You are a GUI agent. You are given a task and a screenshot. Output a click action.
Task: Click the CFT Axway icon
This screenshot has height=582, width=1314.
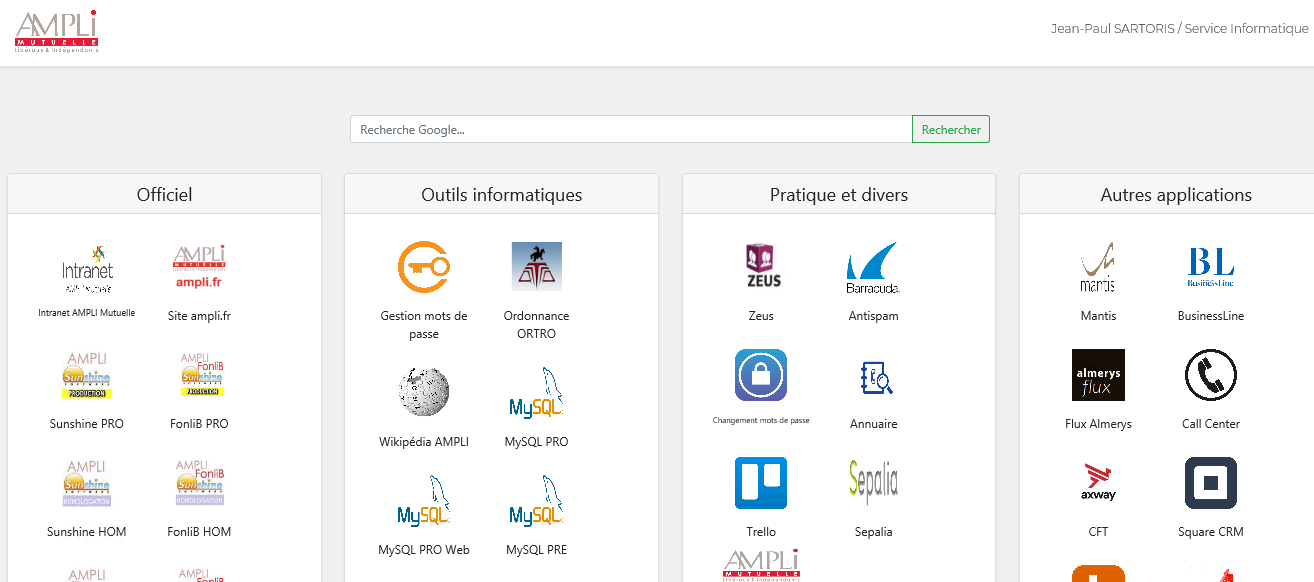coord(1098,483)
